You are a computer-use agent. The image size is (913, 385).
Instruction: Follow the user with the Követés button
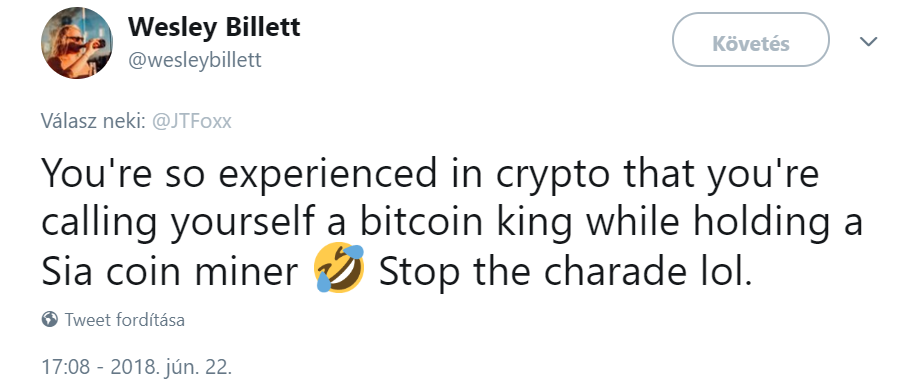751,40
